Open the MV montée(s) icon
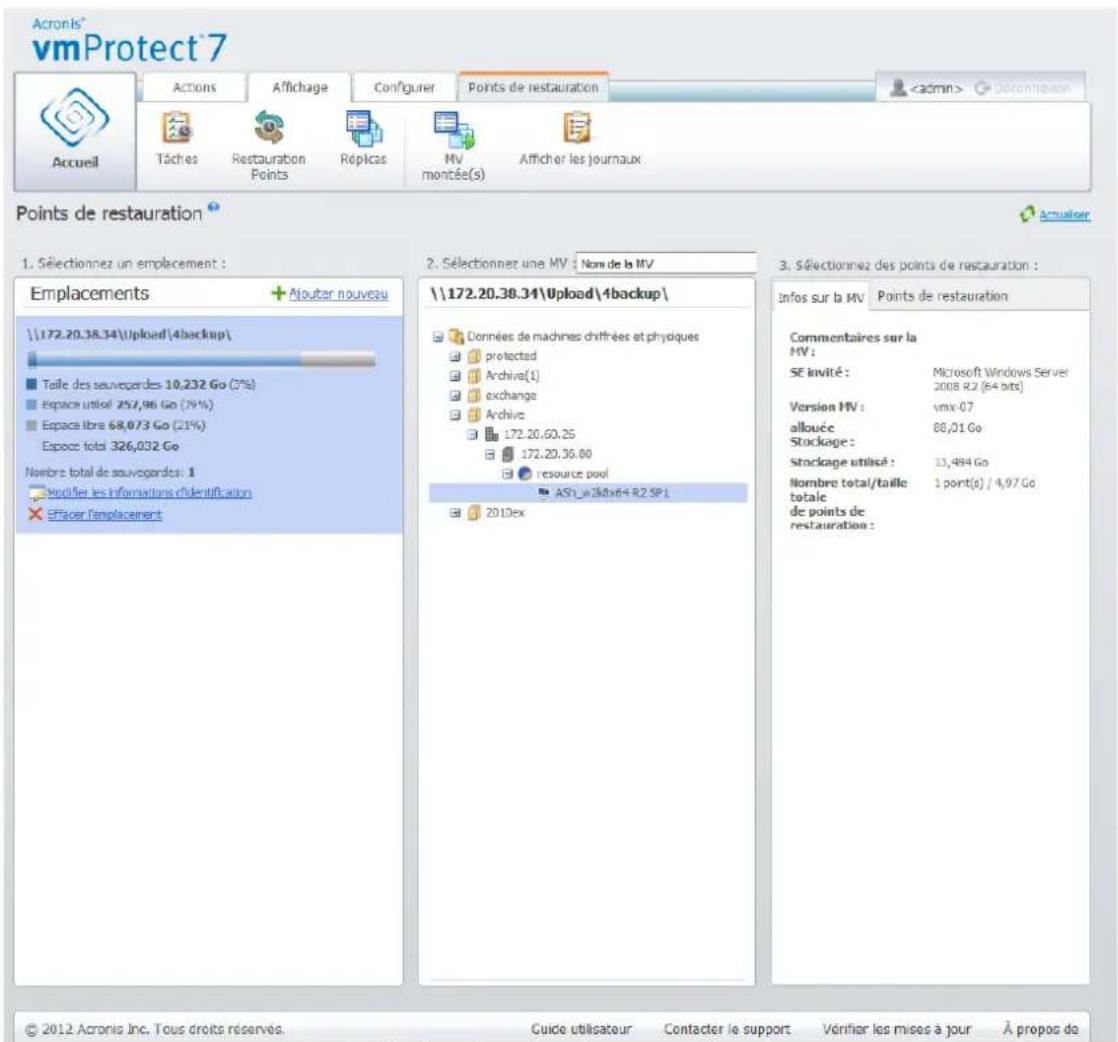The image size is (1118, 1042). click(x=453, y=130)
